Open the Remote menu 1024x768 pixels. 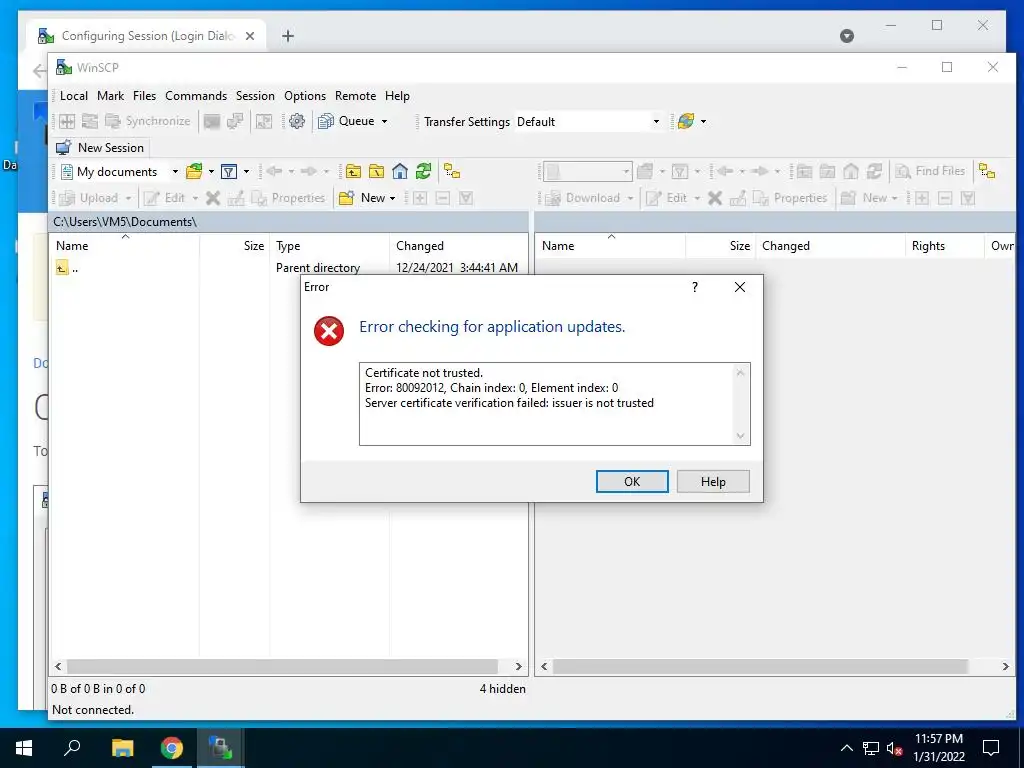[355, 96]
